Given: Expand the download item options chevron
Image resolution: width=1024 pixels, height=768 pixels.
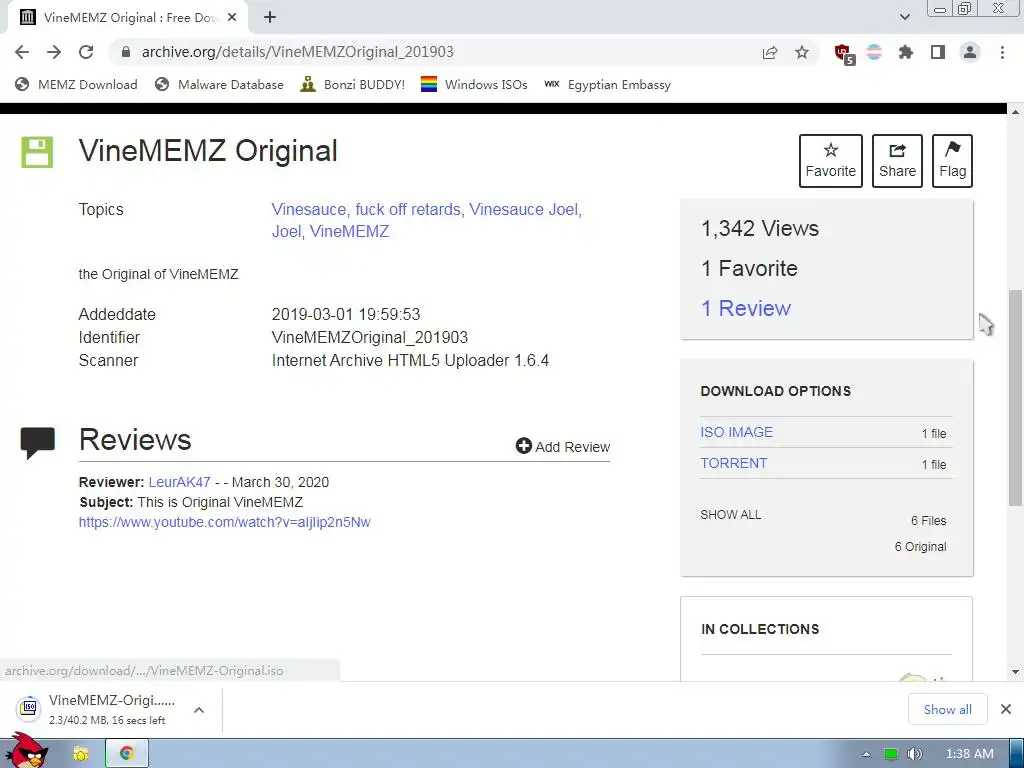Looking at the screenshot, I should click(x=199, y=710).
